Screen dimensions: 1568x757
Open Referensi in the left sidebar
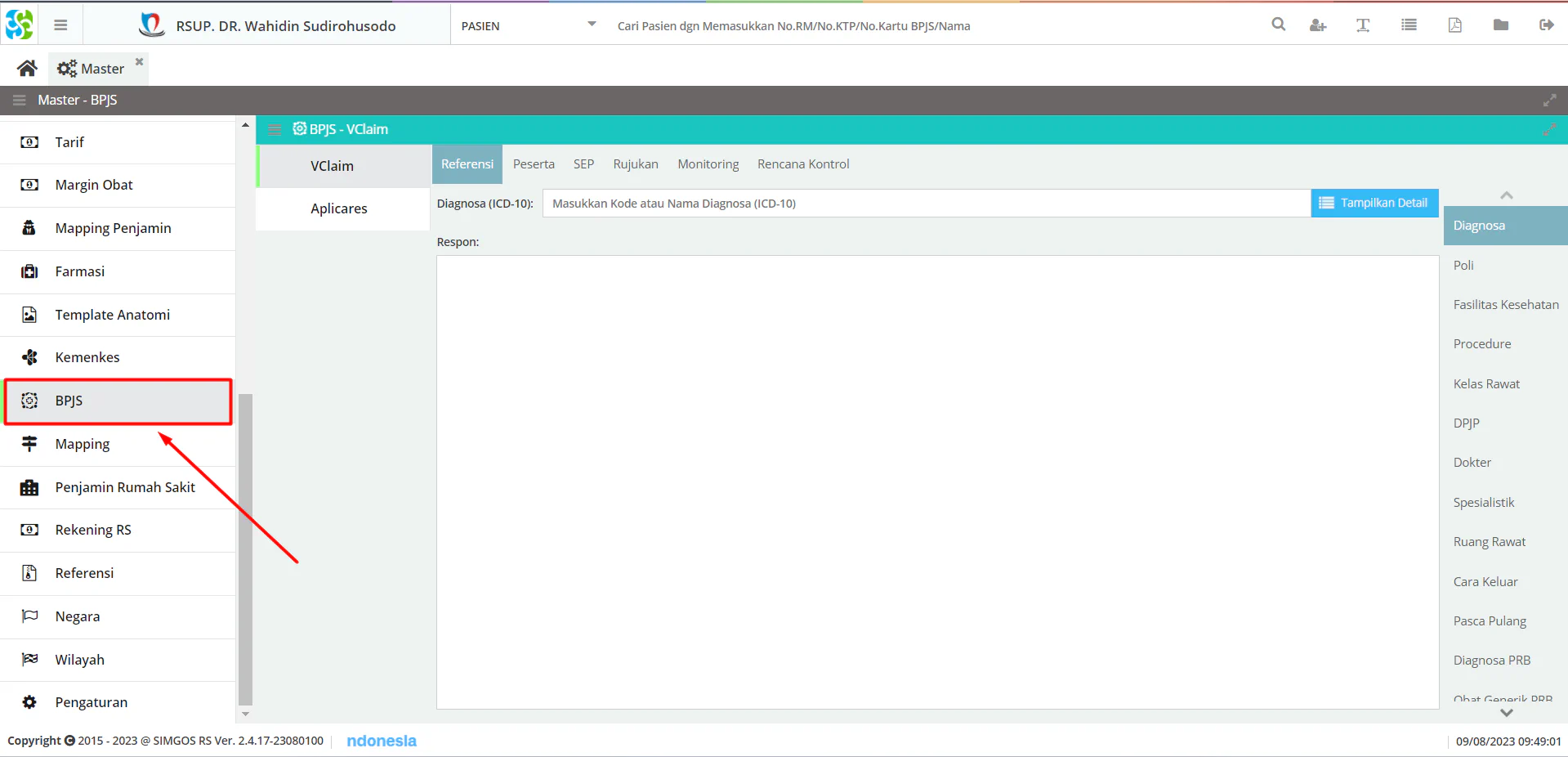pos(118,573)
